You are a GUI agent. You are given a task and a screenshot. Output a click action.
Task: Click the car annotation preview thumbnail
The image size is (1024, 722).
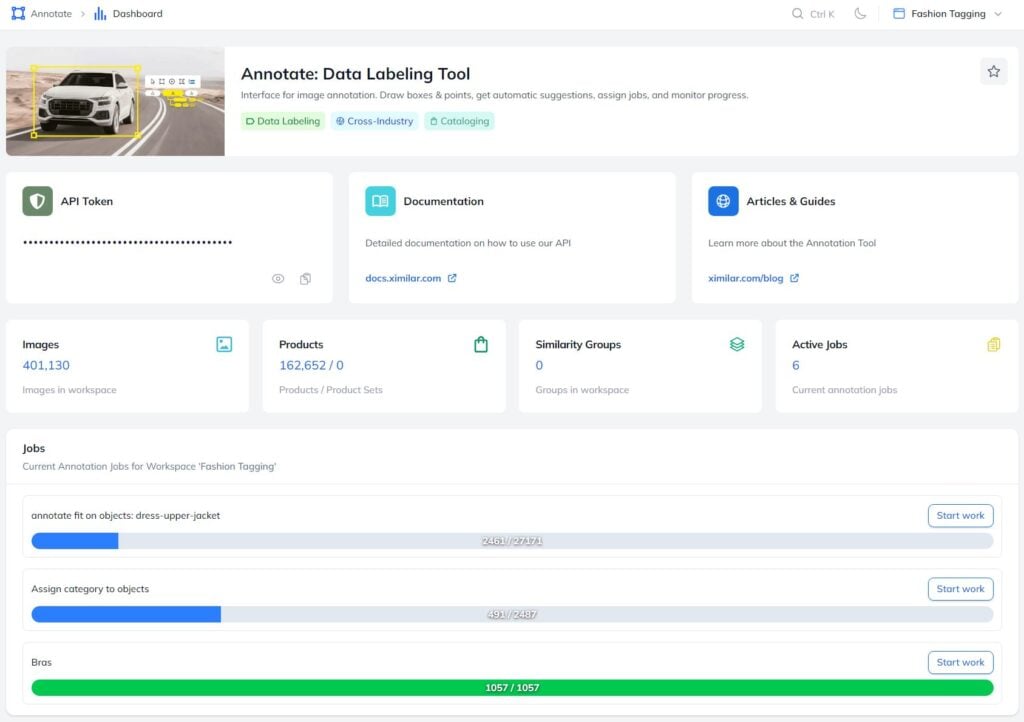(x=115, y=101)
